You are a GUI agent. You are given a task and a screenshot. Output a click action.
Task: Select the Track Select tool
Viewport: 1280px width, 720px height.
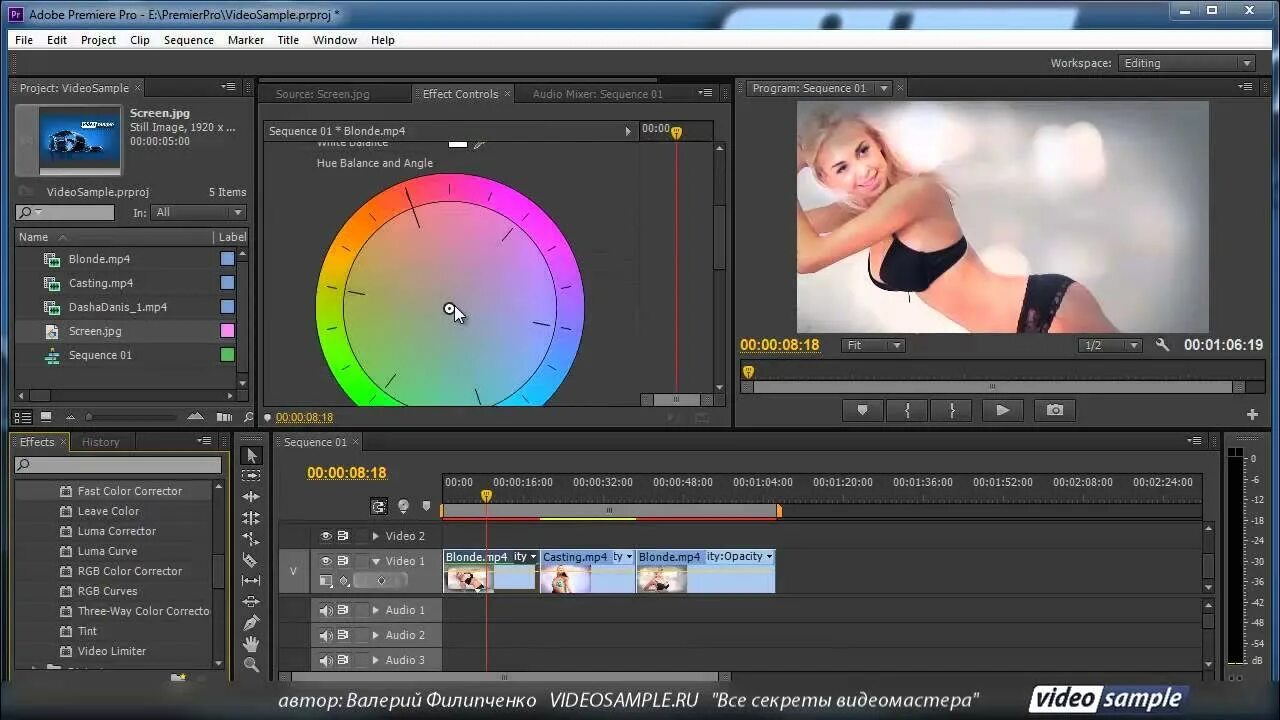click(x=251, y=476)
